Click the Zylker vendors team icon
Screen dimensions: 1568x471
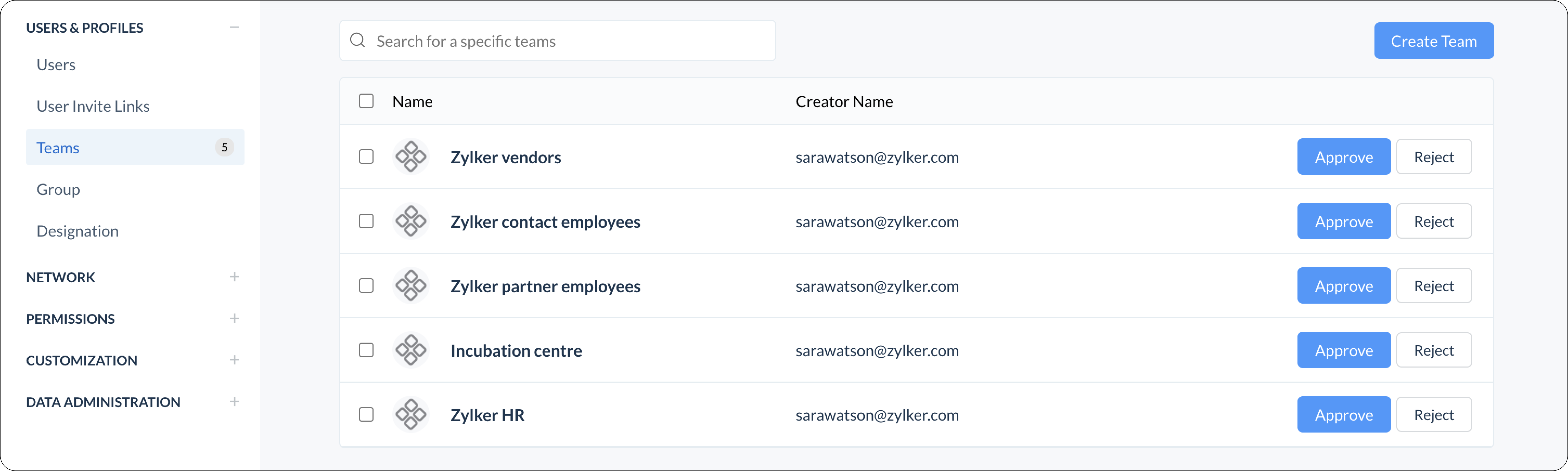tap(411, 157)
